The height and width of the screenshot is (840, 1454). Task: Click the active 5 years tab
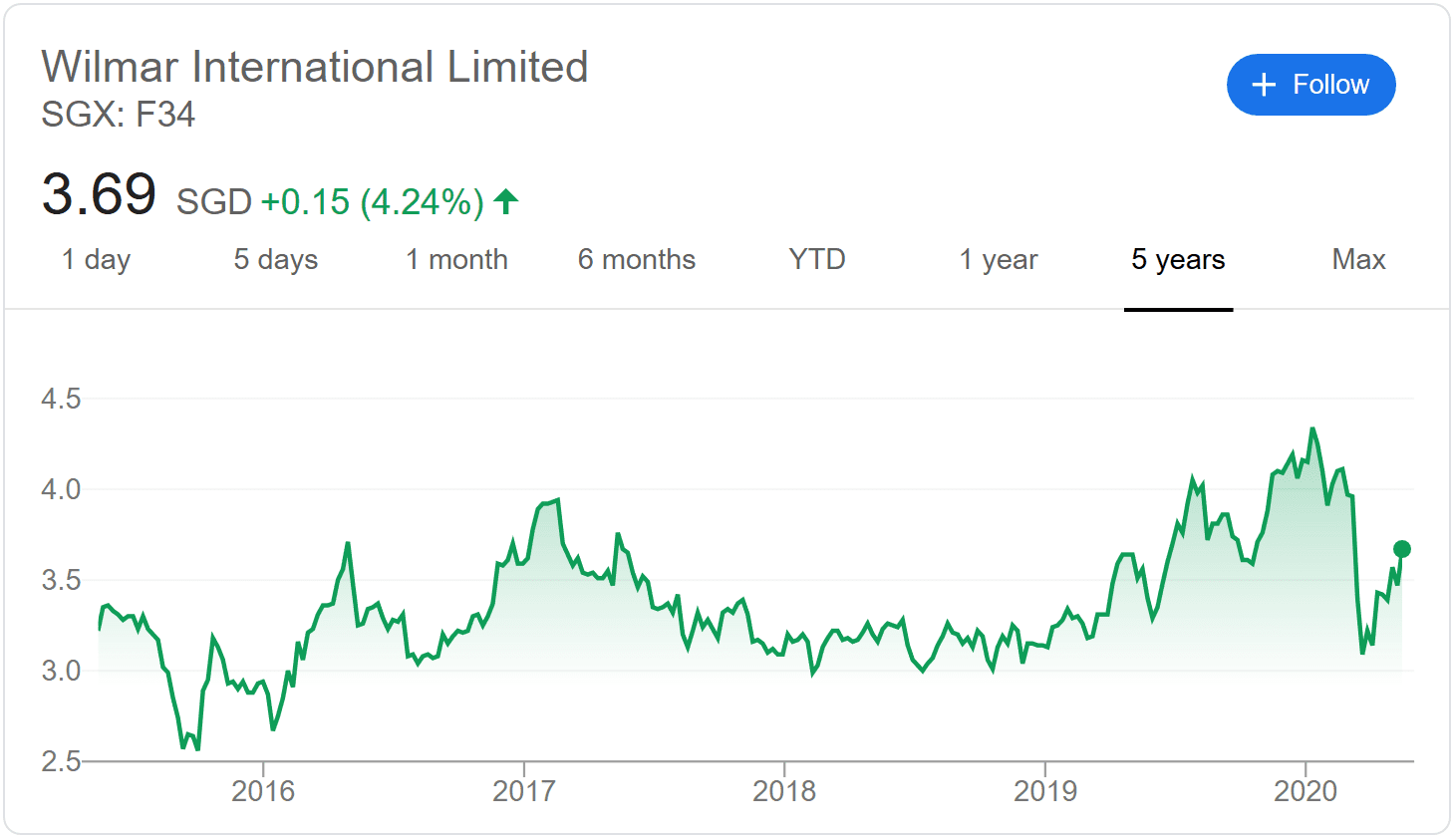pyautogui.click(x=1178, y=260)
